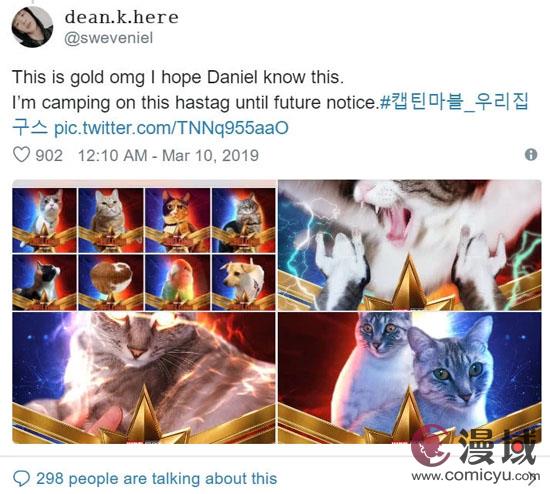Click the heart like icon
Screen dimensions: 550x494
[21, 154]
